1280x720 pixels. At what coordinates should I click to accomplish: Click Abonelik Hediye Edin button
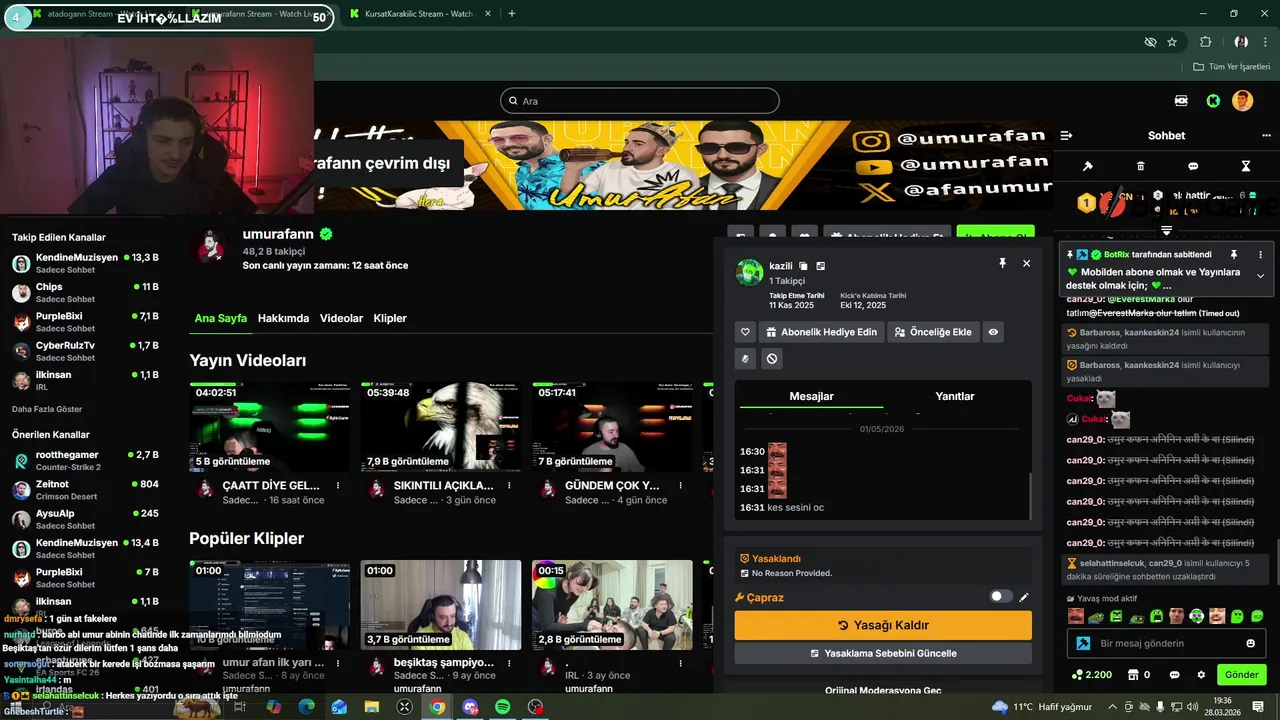[x=822, y=332]
